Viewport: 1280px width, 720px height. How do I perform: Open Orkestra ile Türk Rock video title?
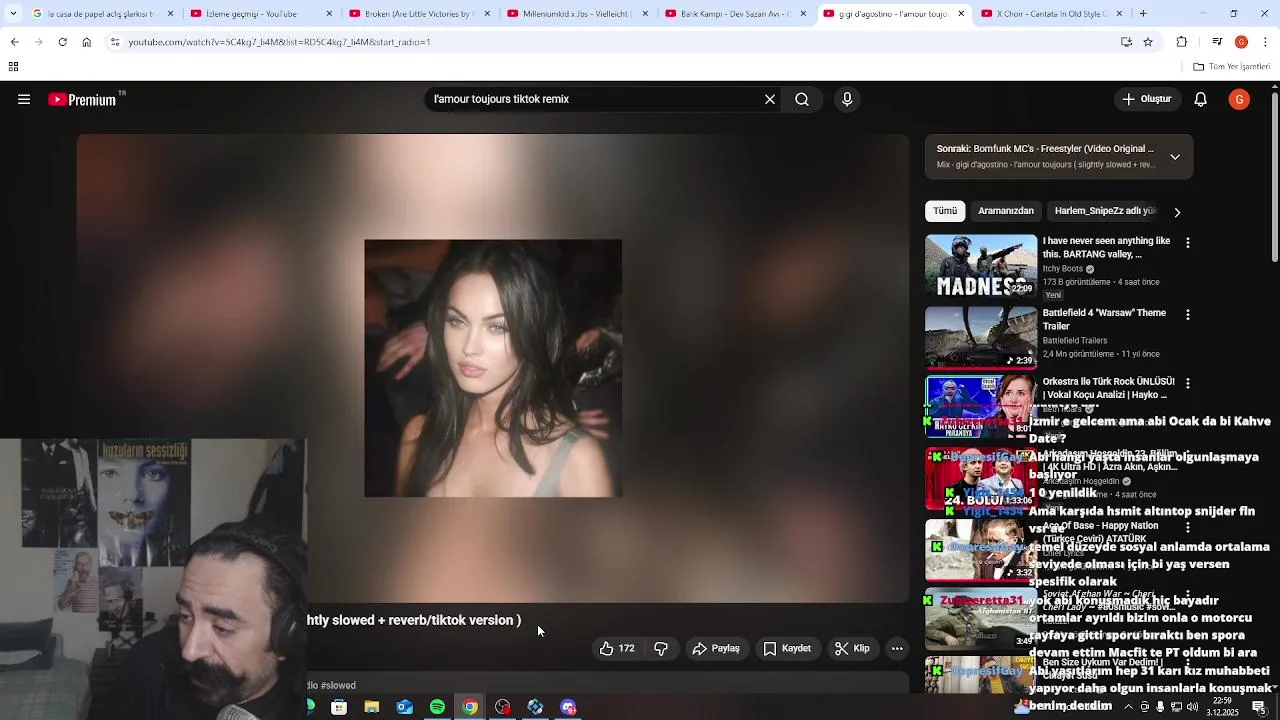tap(1109, 389)
